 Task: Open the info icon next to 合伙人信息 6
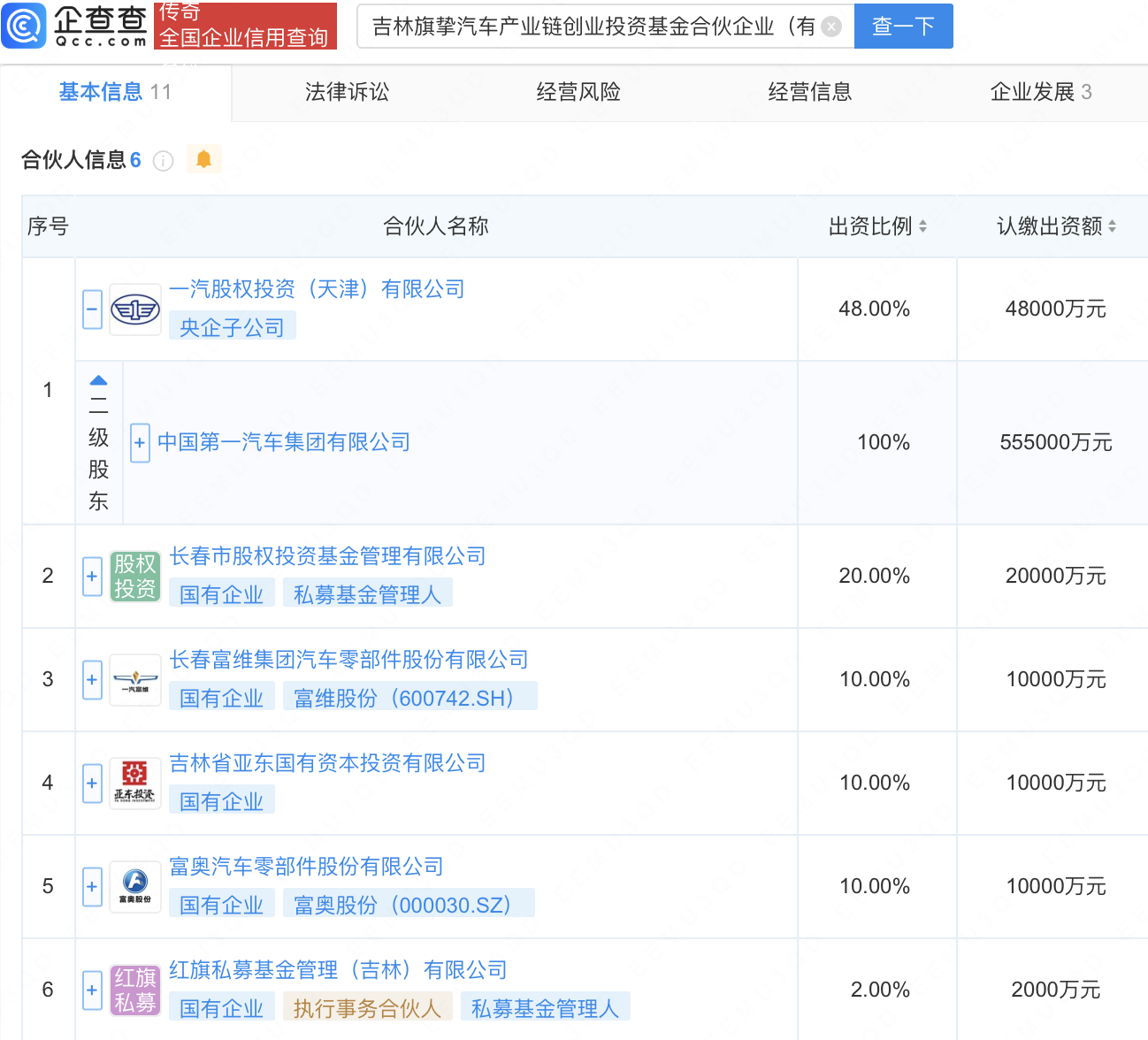[163, 160]
